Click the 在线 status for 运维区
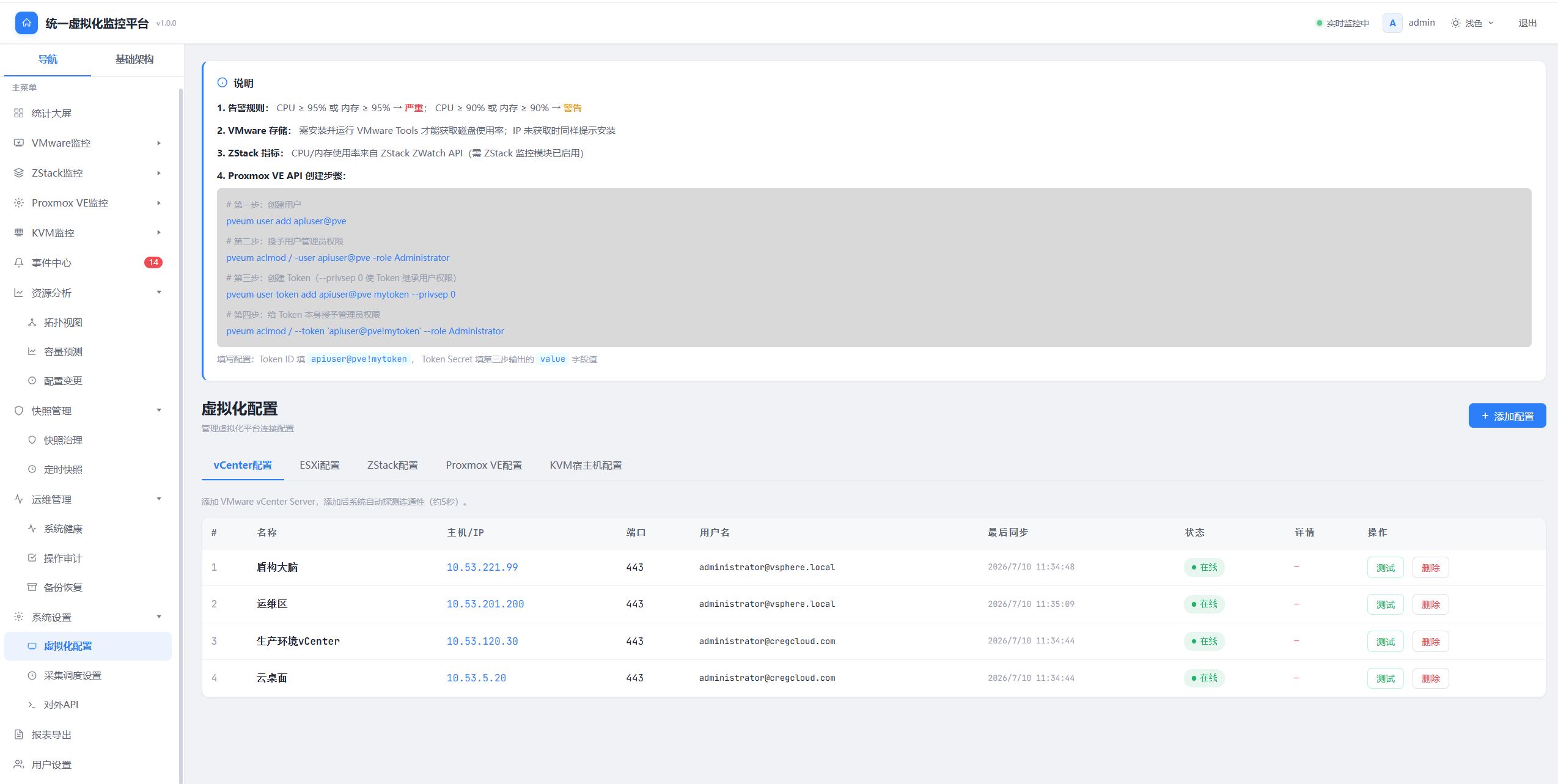The width and height of the screenshot is (1558, 784). tap(1204, 604)
